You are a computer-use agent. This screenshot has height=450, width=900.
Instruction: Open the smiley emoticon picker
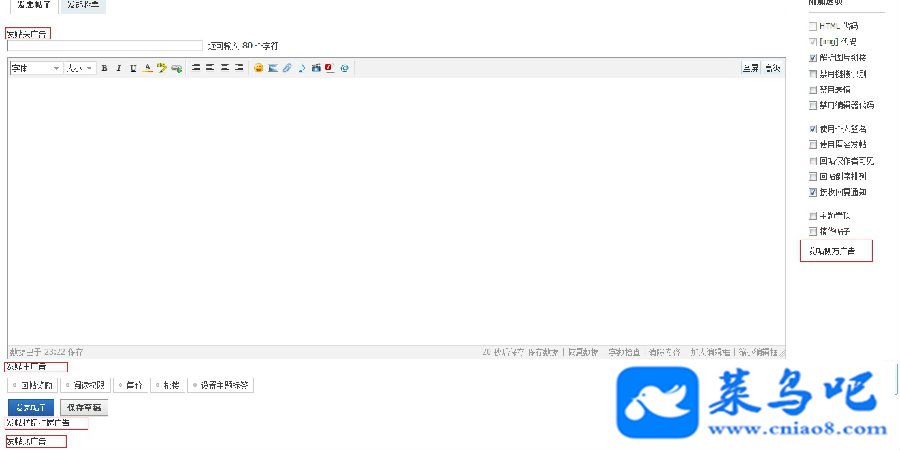pyautogui.click(x=258, y=68)
